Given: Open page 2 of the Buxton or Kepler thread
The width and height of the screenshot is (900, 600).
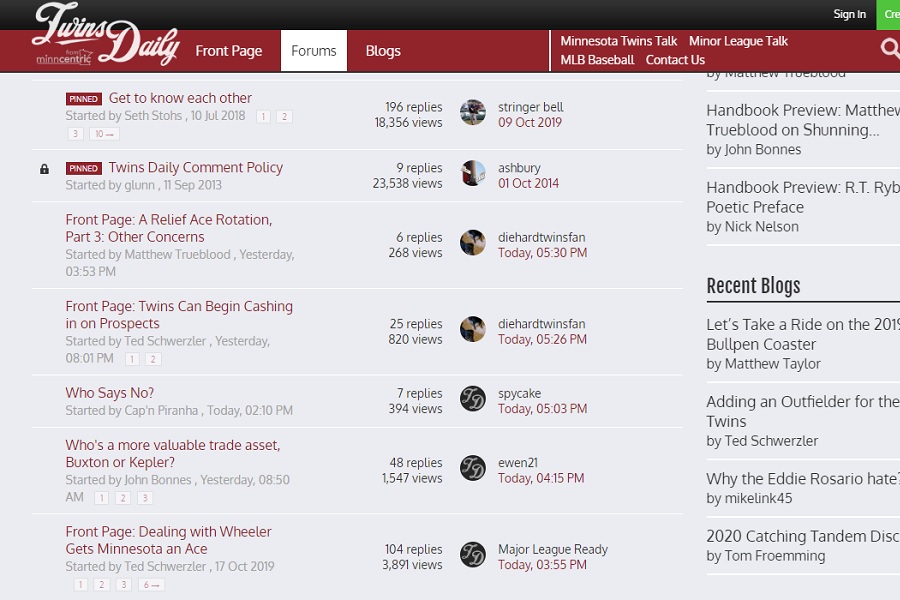Looking at the screenshot, I should pos(123,497).
